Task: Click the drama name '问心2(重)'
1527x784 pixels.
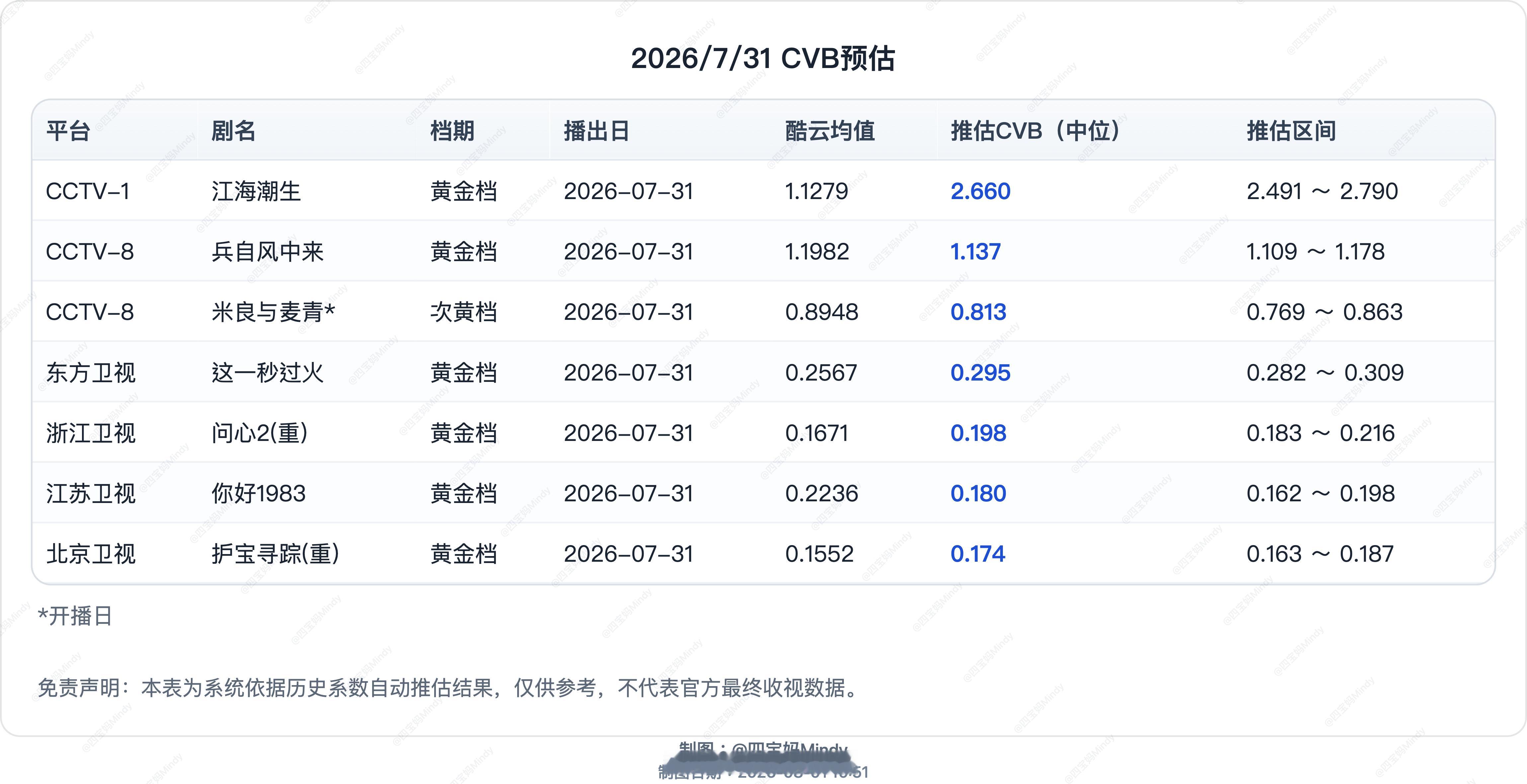Action: click(260, 433)
